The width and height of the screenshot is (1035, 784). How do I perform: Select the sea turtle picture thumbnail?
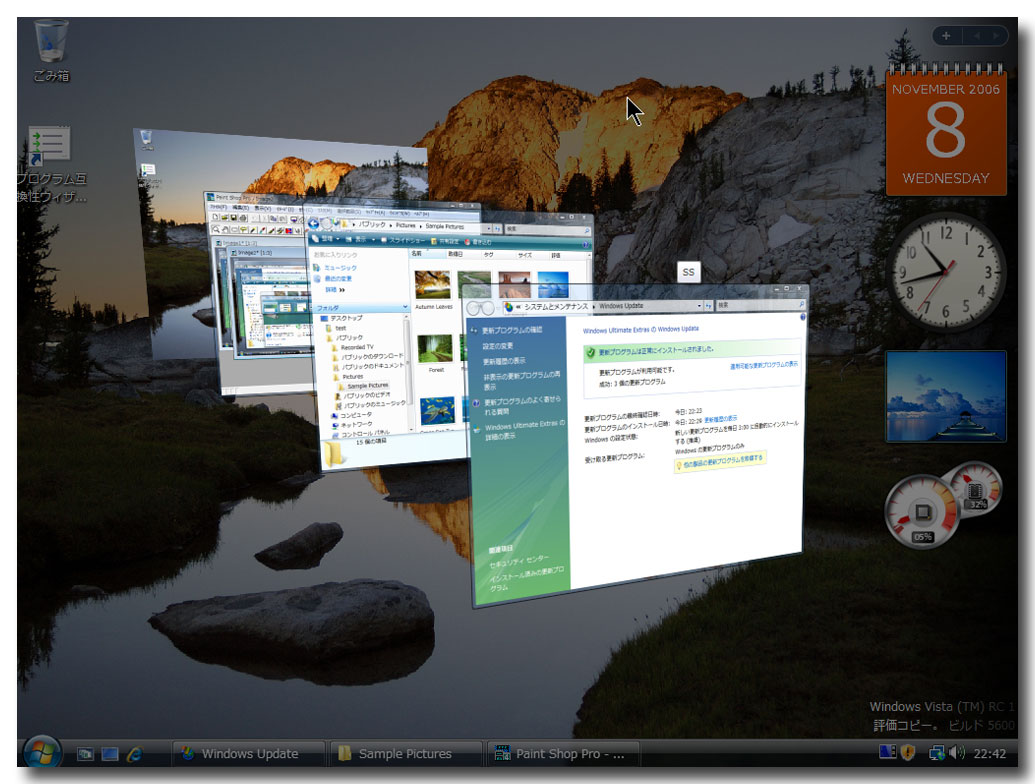tap(437, 411)
